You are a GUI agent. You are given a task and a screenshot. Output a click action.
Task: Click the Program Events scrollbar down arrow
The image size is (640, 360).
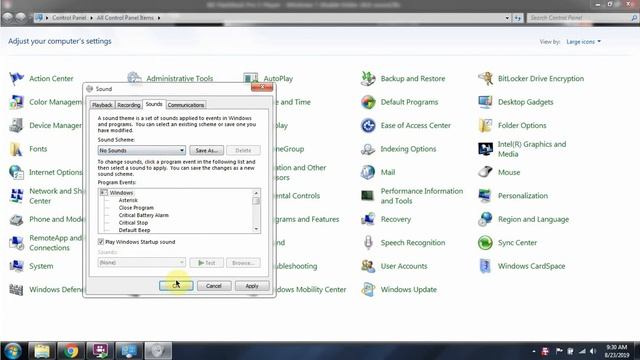click(256, 229)
